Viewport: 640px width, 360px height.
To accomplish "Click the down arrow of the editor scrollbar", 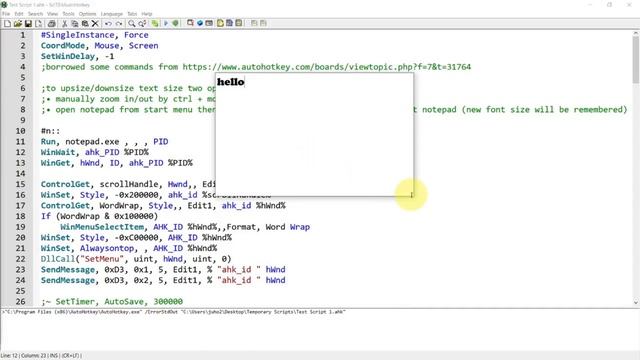I will 636,302.
